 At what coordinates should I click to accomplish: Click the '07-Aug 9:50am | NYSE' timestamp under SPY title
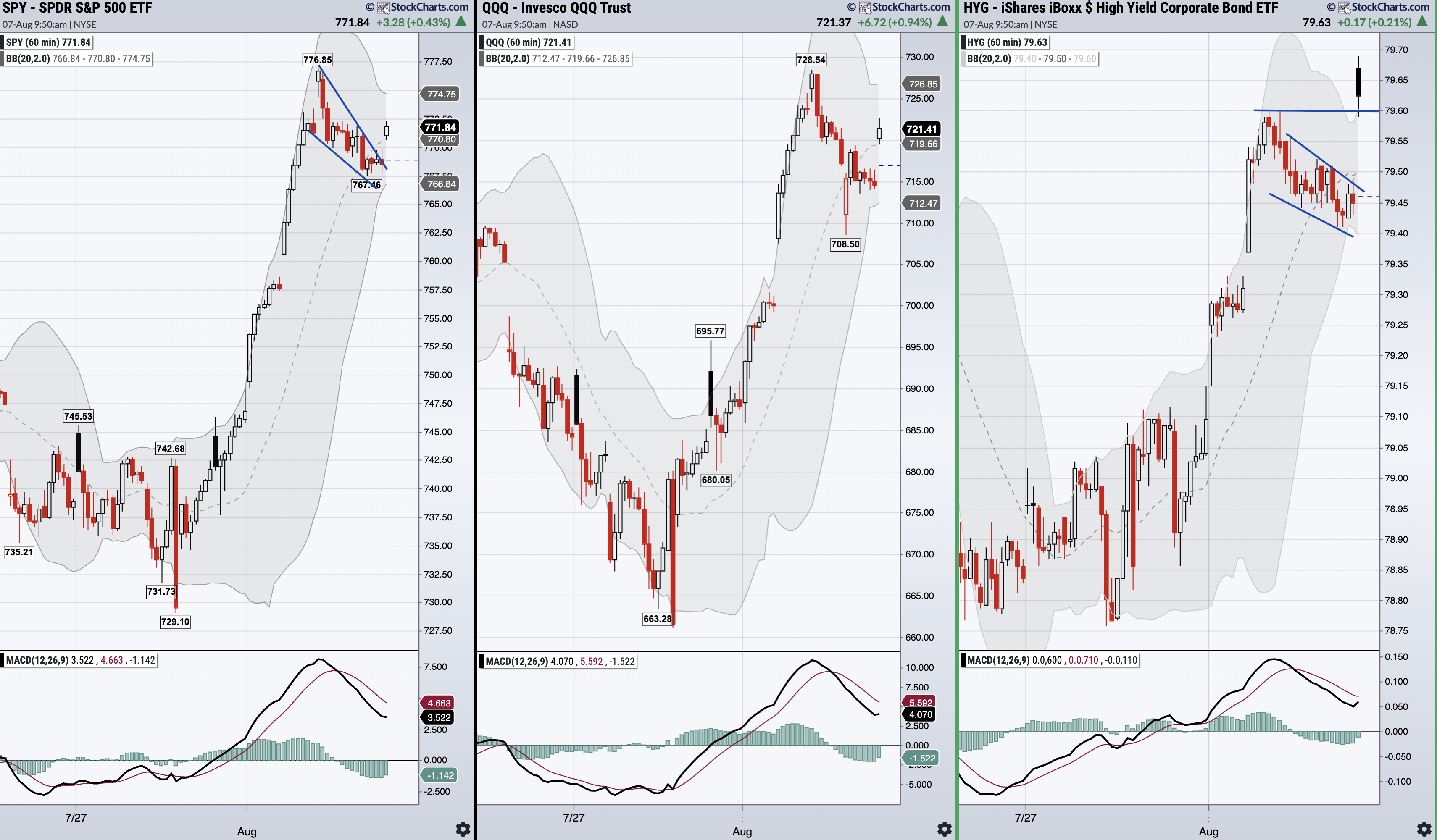click(50, 24)
